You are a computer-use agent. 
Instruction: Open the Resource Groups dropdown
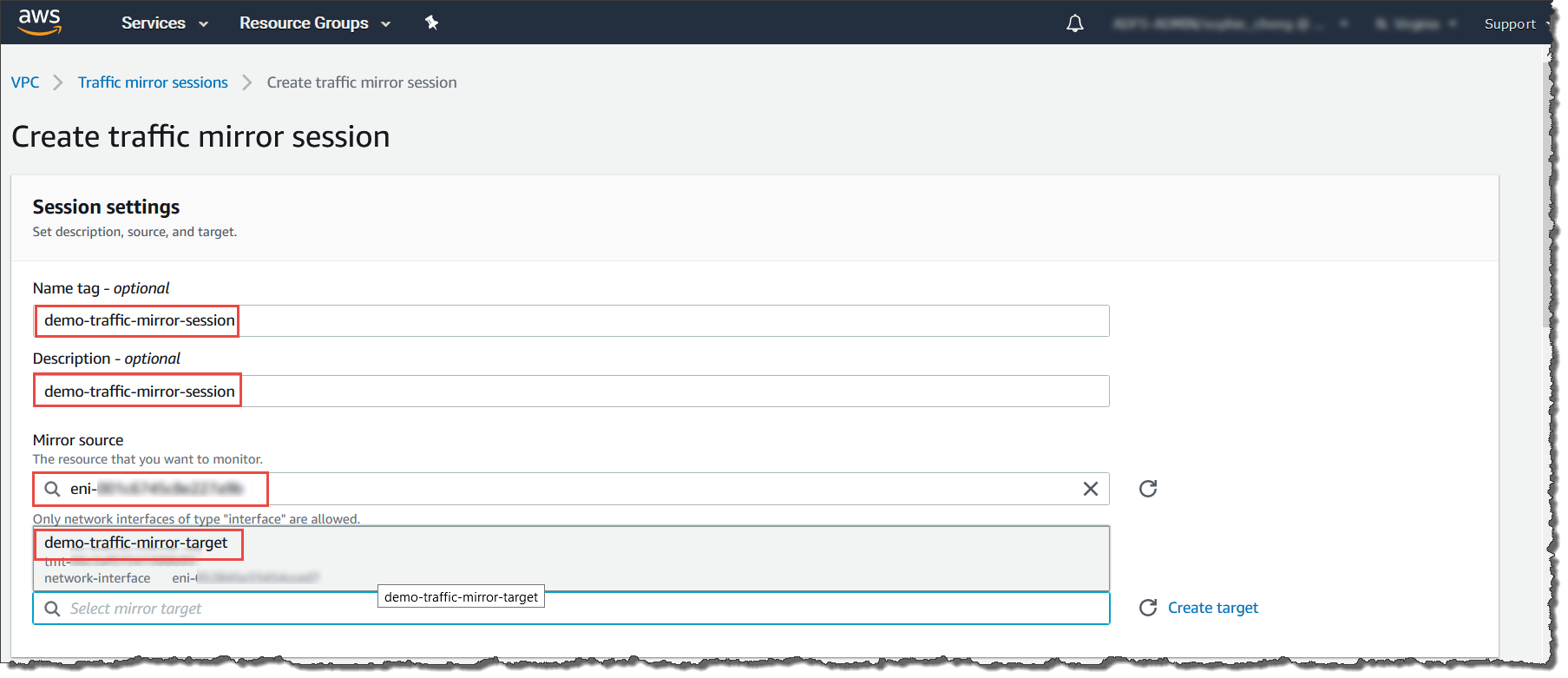click(314, 23)
